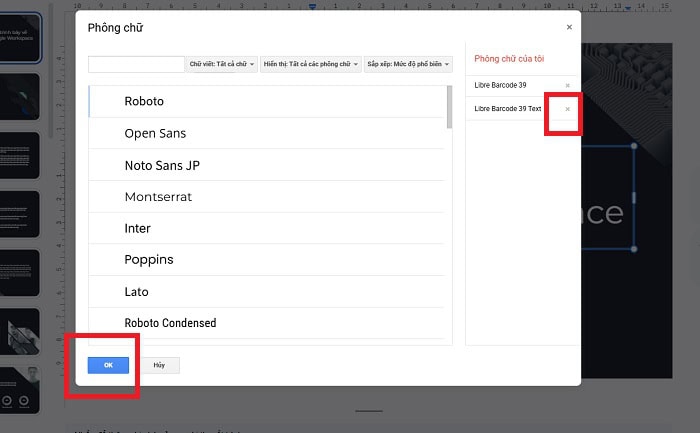Image resolution: width=700 pixels, height=433 pixels.
Task: Click the Hủy cancel button
Action: [x=159, y=365]
